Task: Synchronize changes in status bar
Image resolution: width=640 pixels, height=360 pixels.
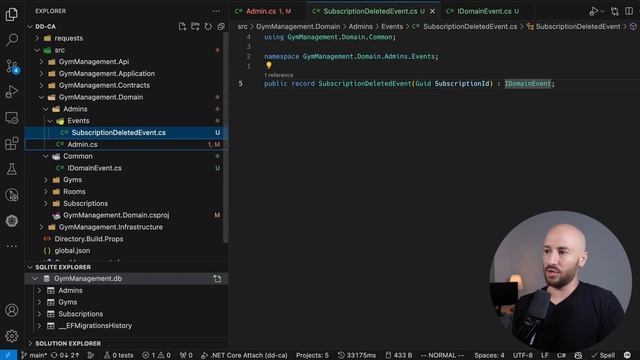Action: pos(65,355)
